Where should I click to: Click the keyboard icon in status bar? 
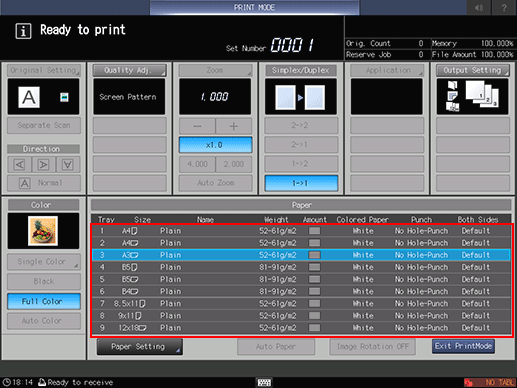[x=264, y=382]
